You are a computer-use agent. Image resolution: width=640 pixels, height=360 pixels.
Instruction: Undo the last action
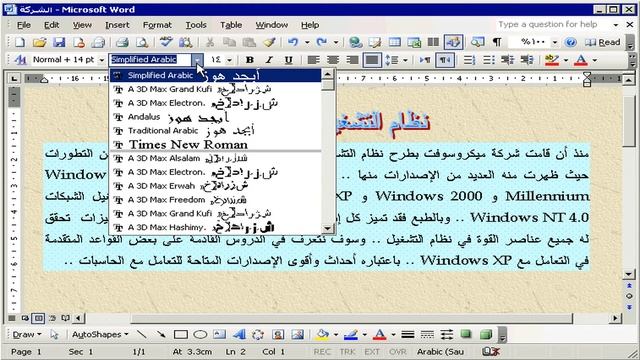click(x=293, y=42)
